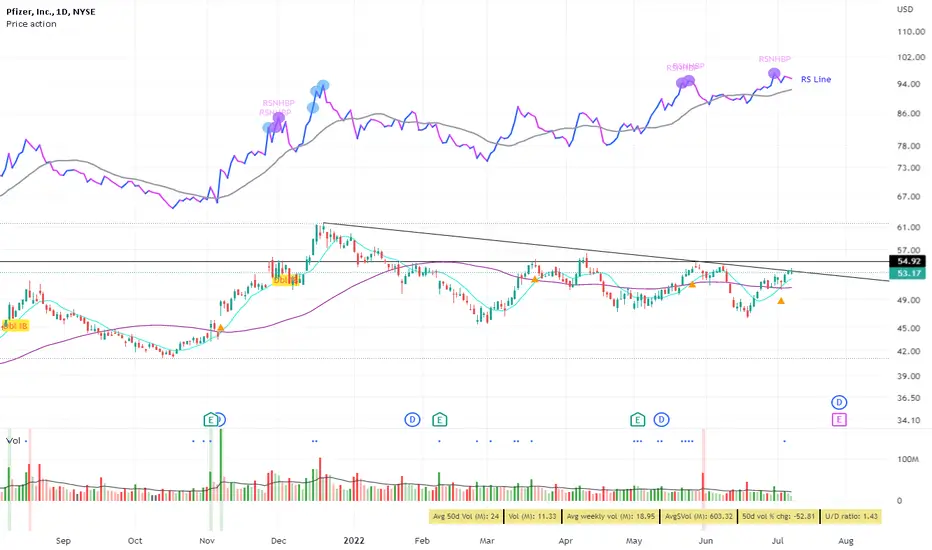
Task: Click the upcoming purple earnings E marker
Action: click(x=839, y=420)
